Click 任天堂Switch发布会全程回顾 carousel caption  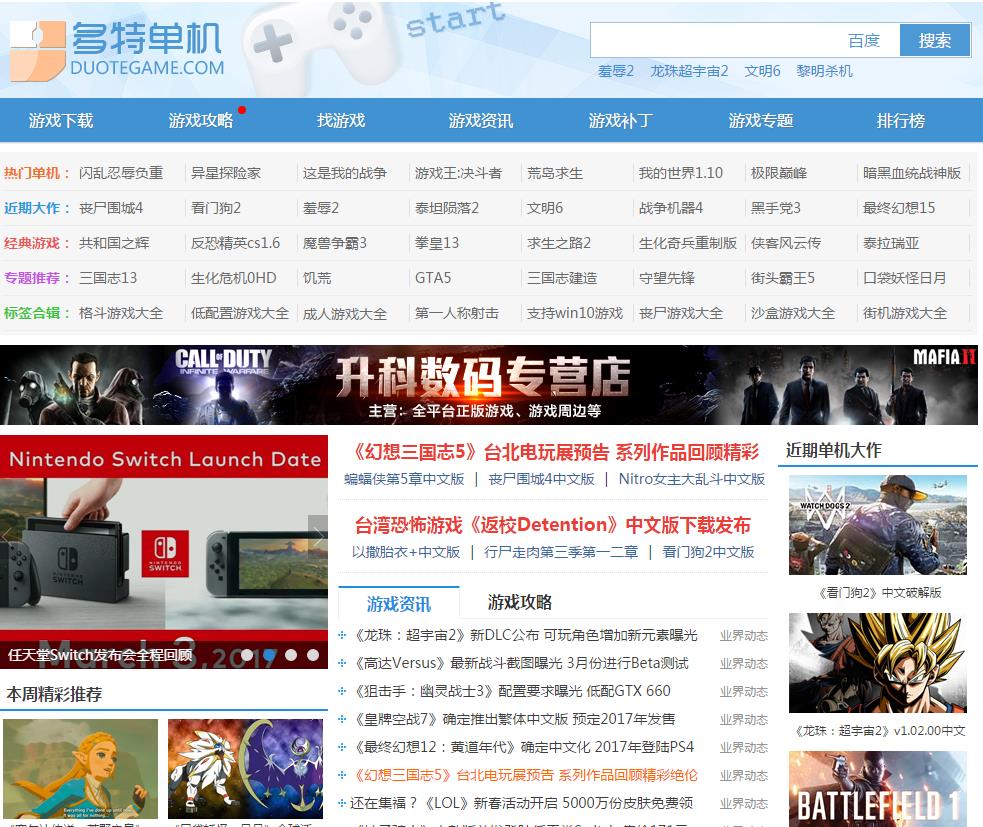pos(100,655)
